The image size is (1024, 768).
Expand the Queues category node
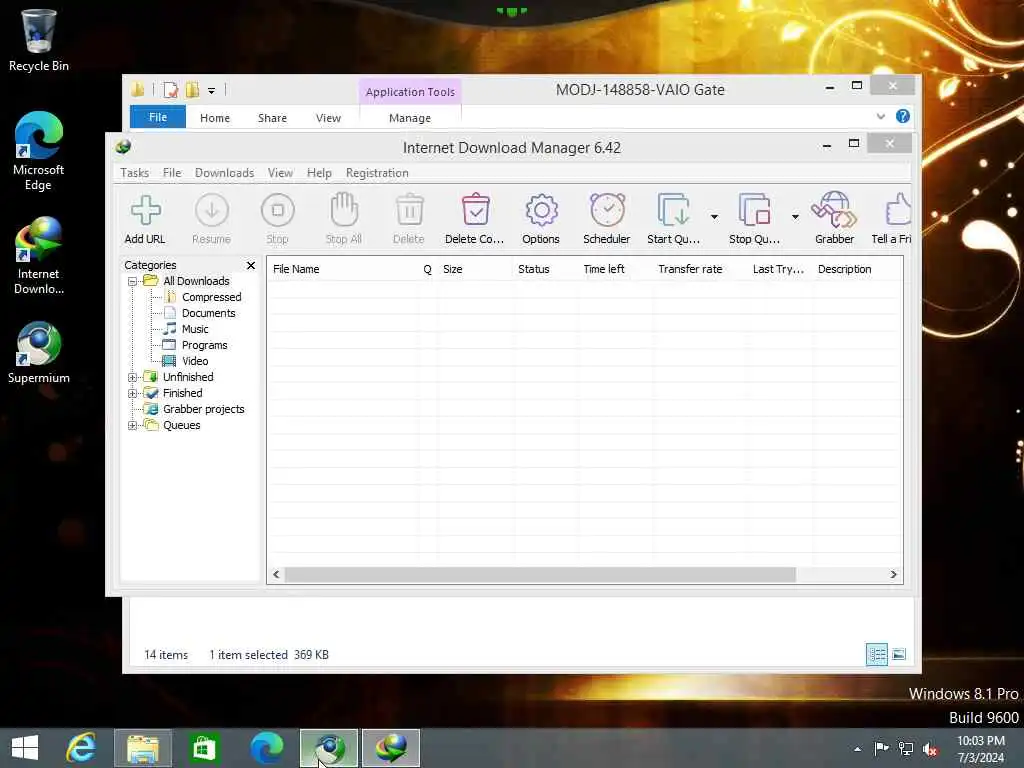click(133, 425)
